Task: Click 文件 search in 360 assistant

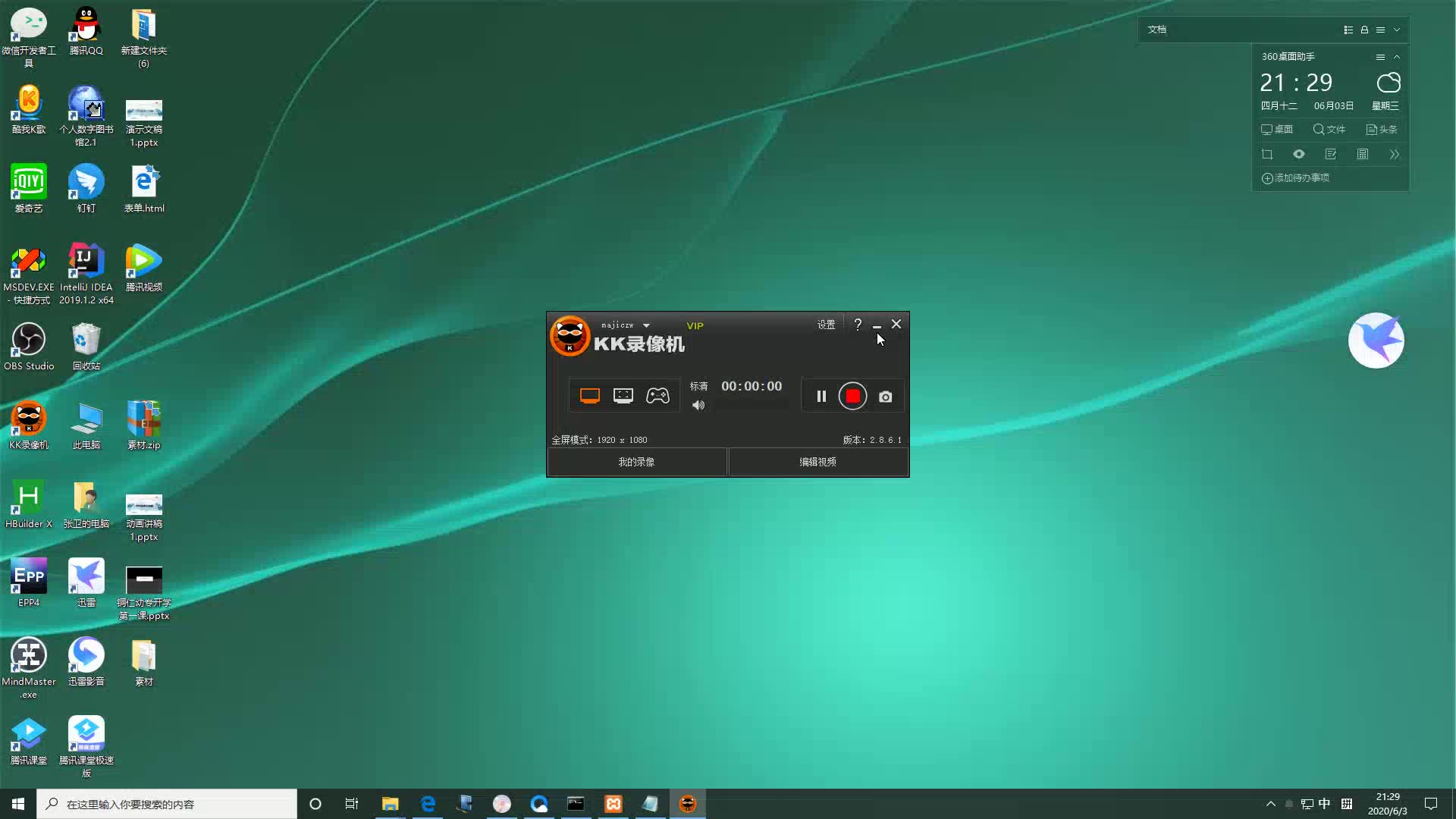Action: coord(1329,130)
